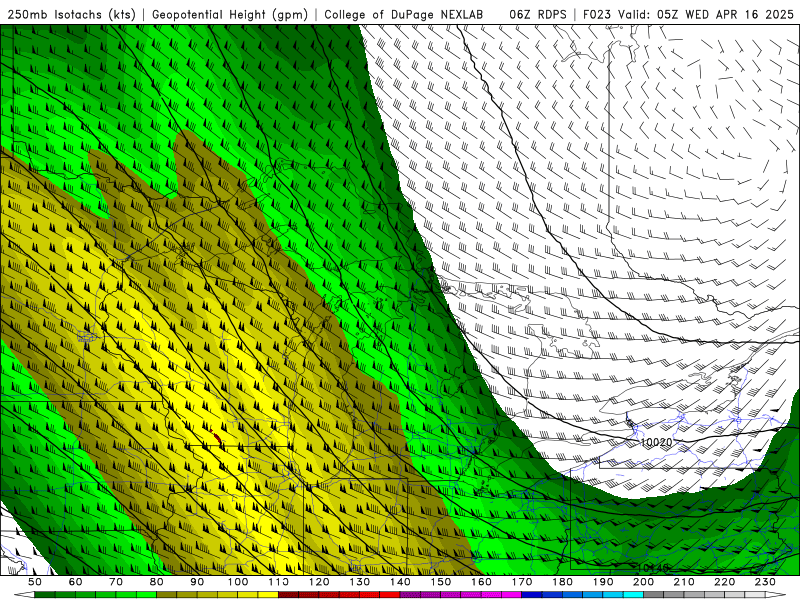Screen dimensions: 800x600
Task: Click the 90 value on the color scale
Action: (x=197, y=582)
